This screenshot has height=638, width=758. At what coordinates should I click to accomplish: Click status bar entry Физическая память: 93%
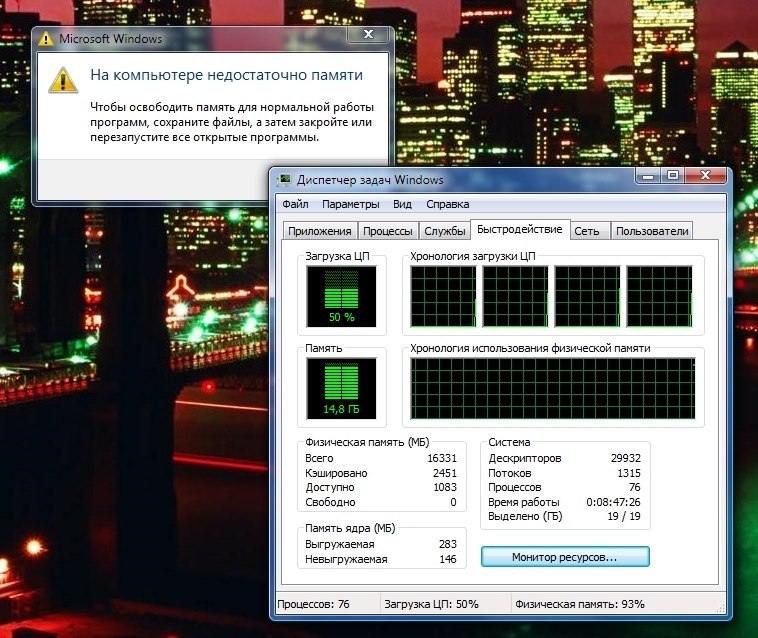[580, 604]
